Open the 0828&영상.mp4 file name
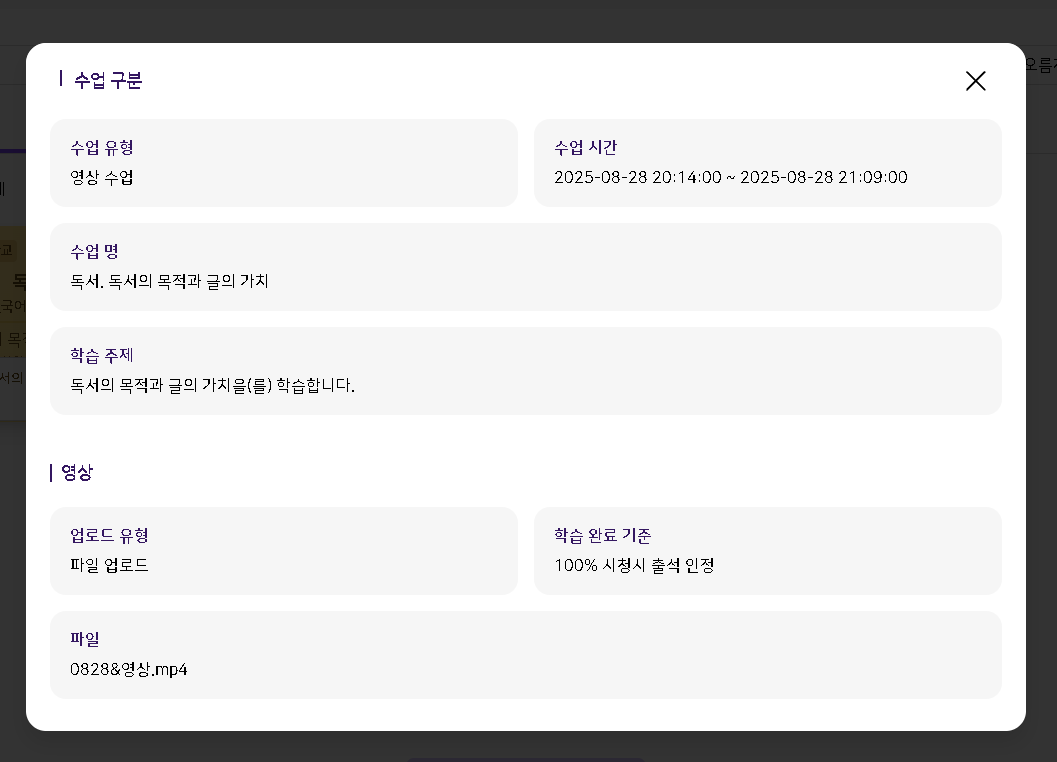Screen dimensions: 1057x762 click(x=129, y=670)
